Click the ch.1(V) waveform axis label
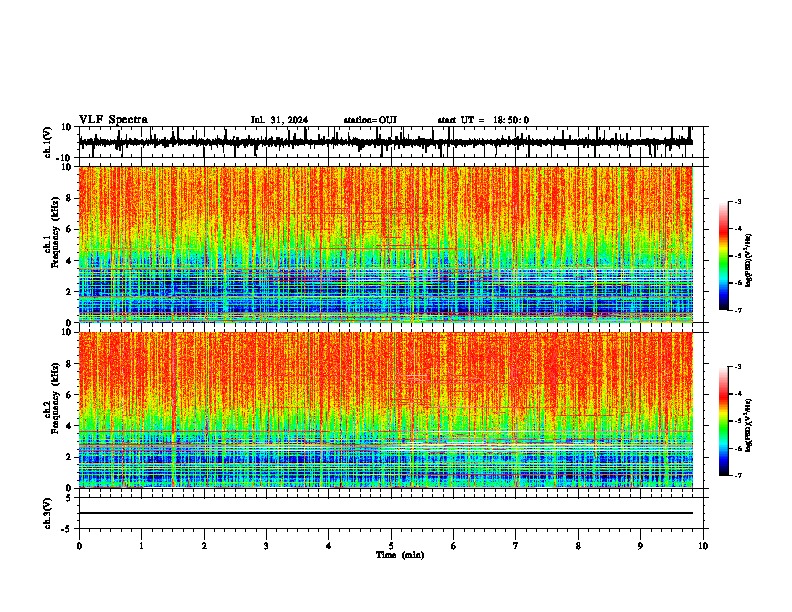 pyautogui.click(x=48, y=142)
